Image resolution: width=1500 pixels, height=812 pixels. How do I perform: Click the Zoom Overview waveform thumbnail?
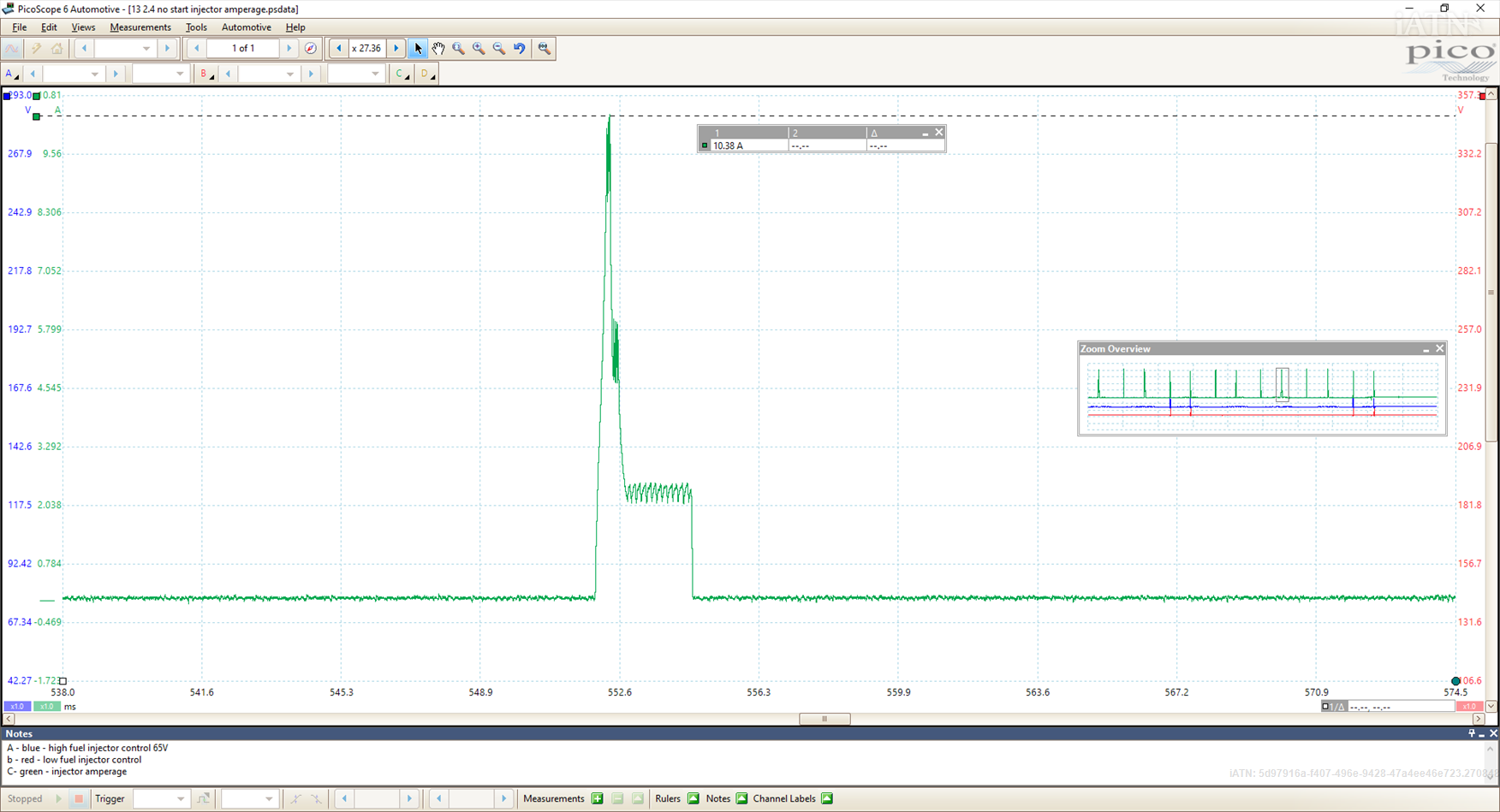click(1261, 394)
